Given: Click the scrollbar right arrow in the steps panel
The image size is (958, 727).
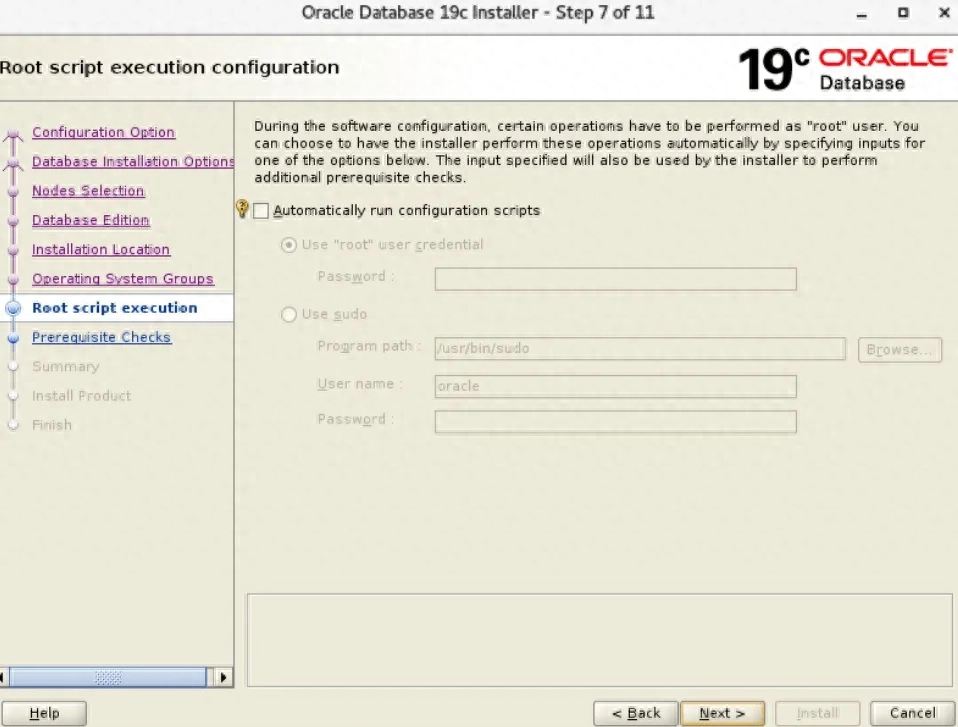Looking at the screenshot, I should pos(222,677).
